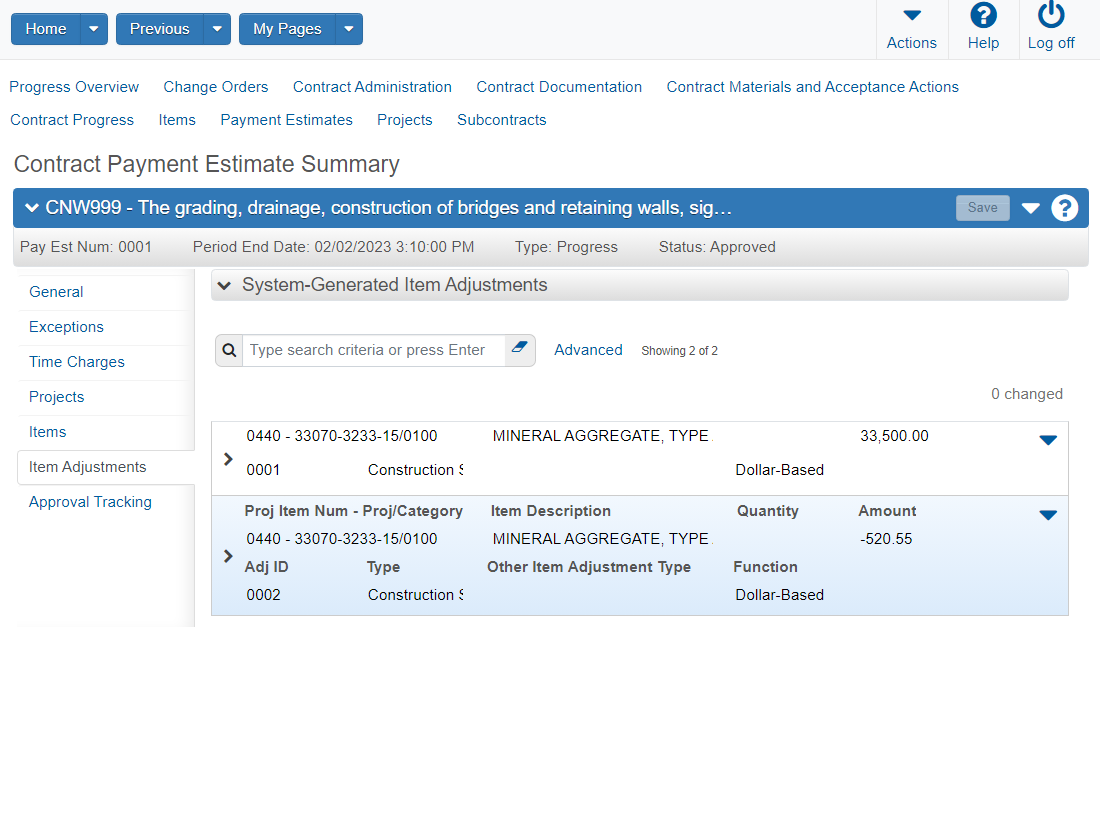Select the Item Adjustments side tab
This screenshot has width=1100, height=826.
pyautogui.click(x=88, y=467)
